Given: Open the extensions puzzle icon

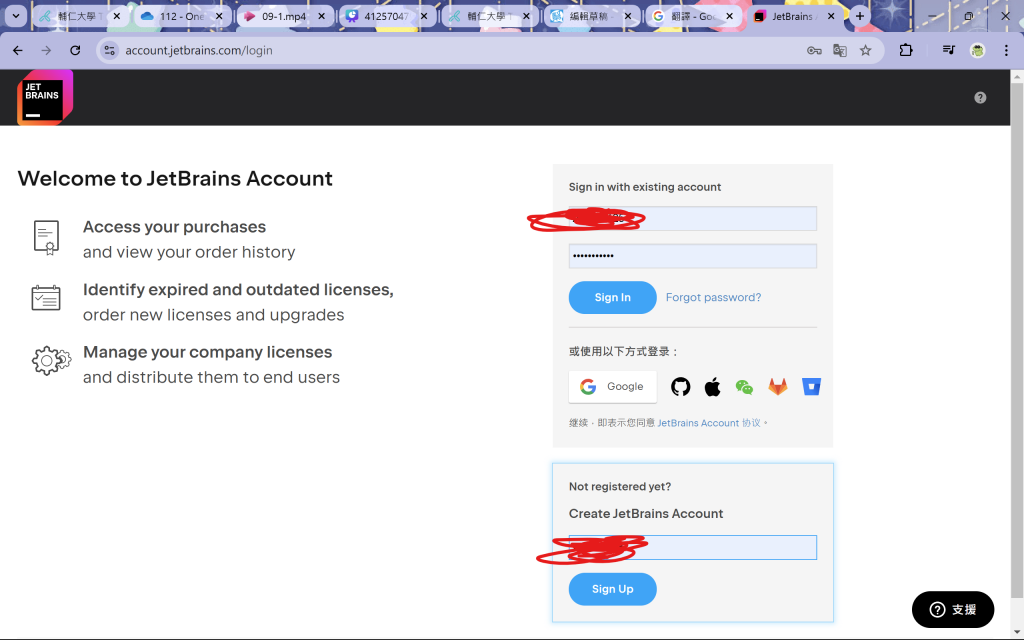Looking at the screenshot, I should tap(906, 50).
